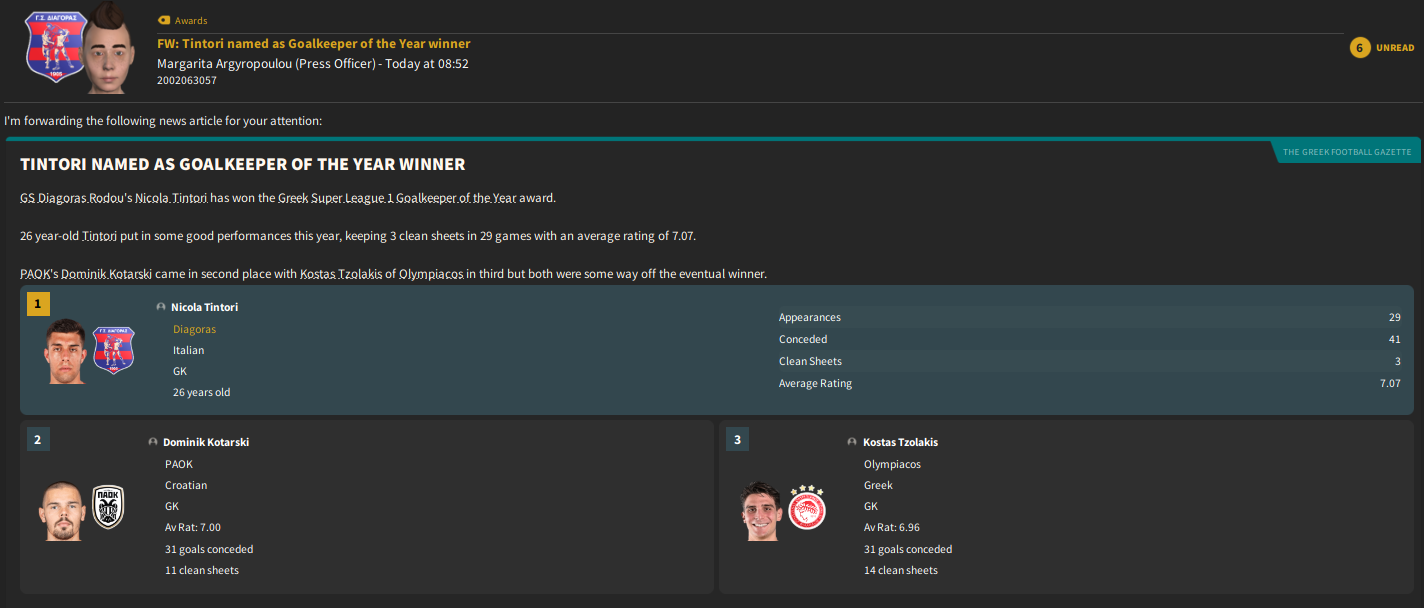Click Dominik Kotarski's face photo
Viewport: 1424px width, 608px height.
pos(63,510)
